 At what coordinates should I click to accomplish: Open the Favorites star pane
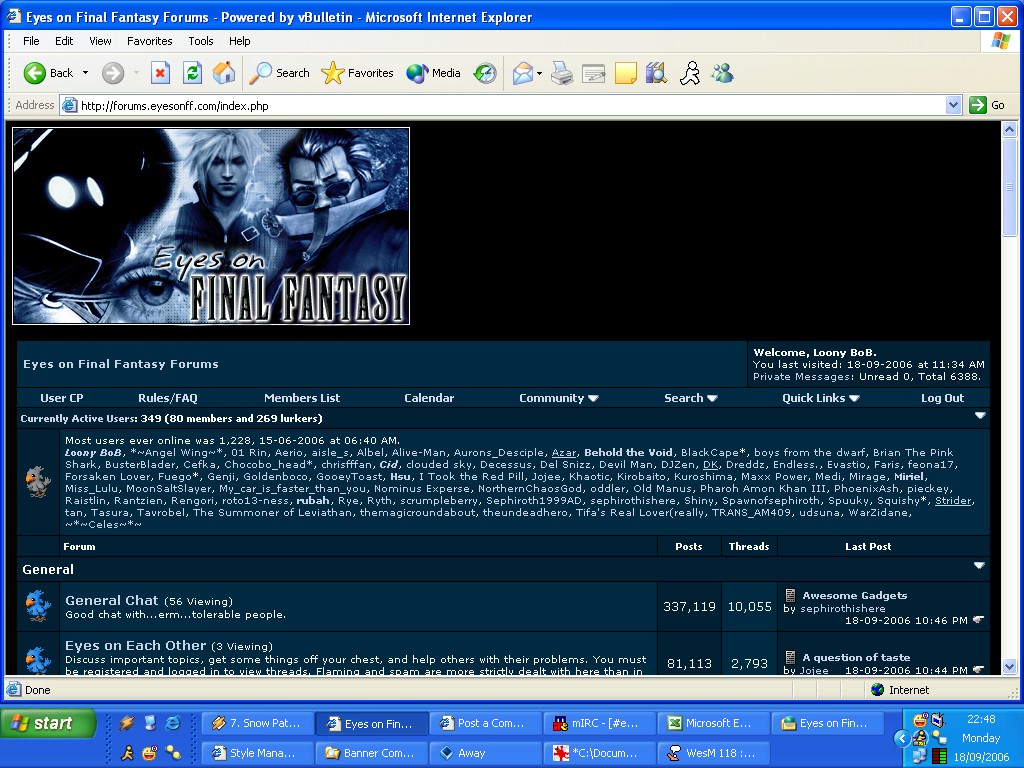tap(357, 73)
